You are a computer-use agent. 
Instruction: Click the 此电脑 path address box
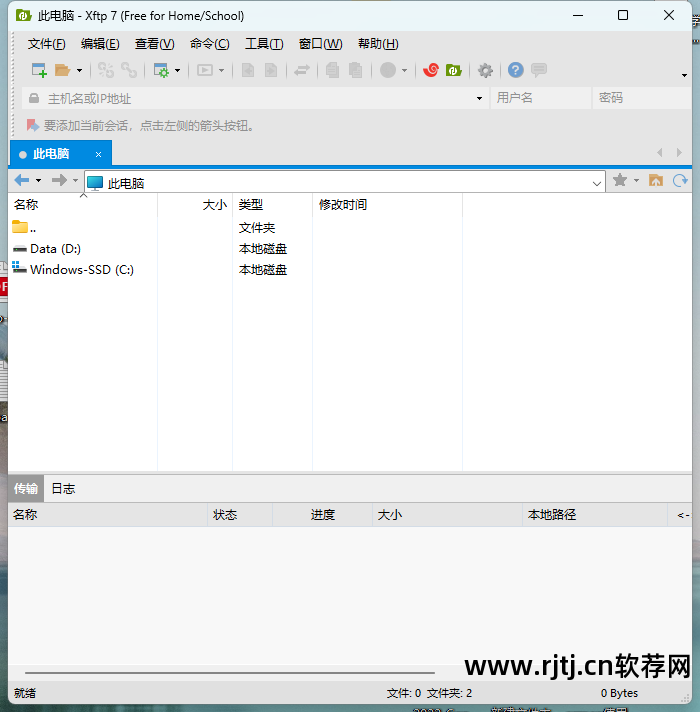pos(345,183)
